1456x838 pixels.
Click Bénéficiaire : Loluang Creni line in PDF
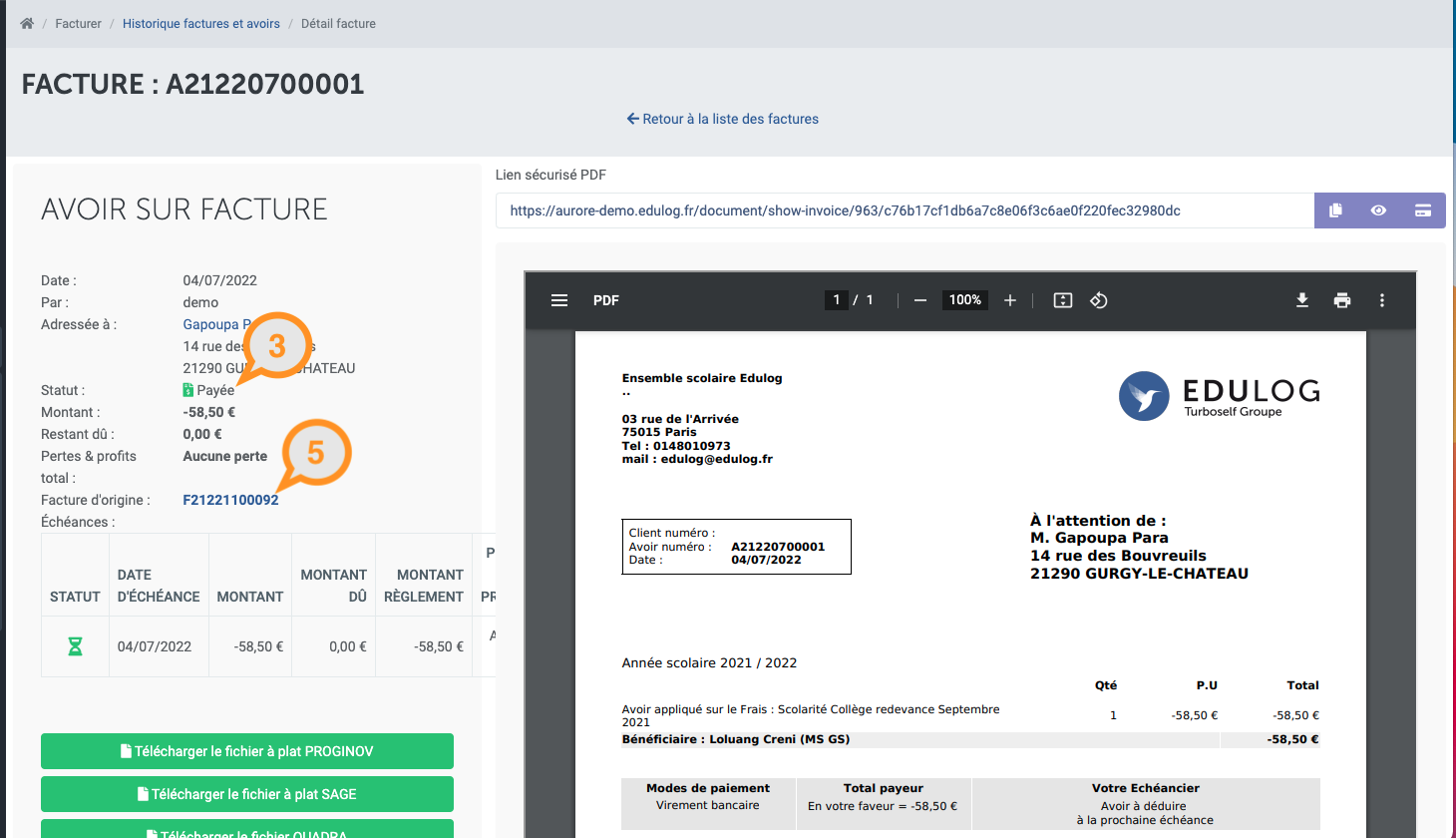[x=736, y=739]
